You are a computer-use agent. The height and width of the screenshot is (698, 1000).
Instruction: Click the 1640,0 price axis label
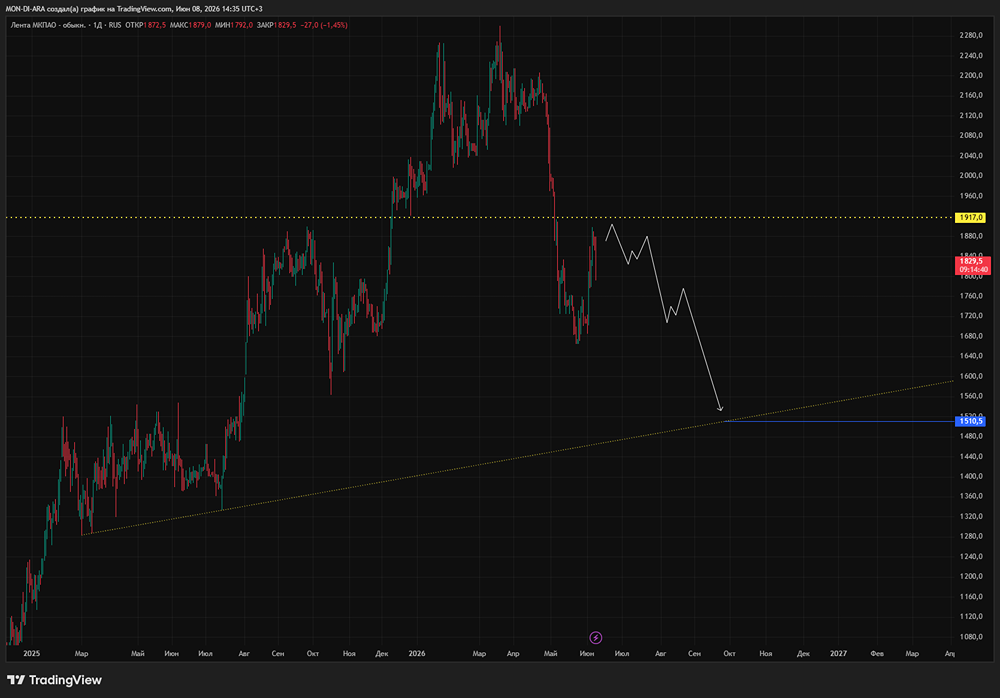point(971,356)
